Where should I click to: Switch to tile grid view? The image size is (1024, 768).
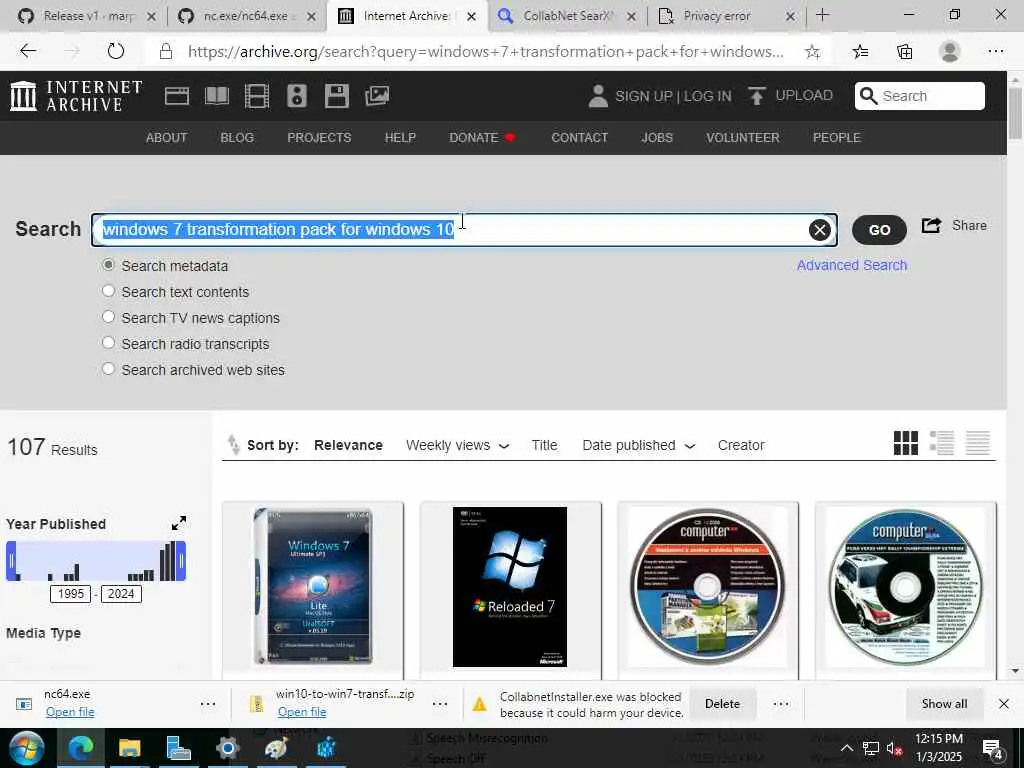(906, 443)
